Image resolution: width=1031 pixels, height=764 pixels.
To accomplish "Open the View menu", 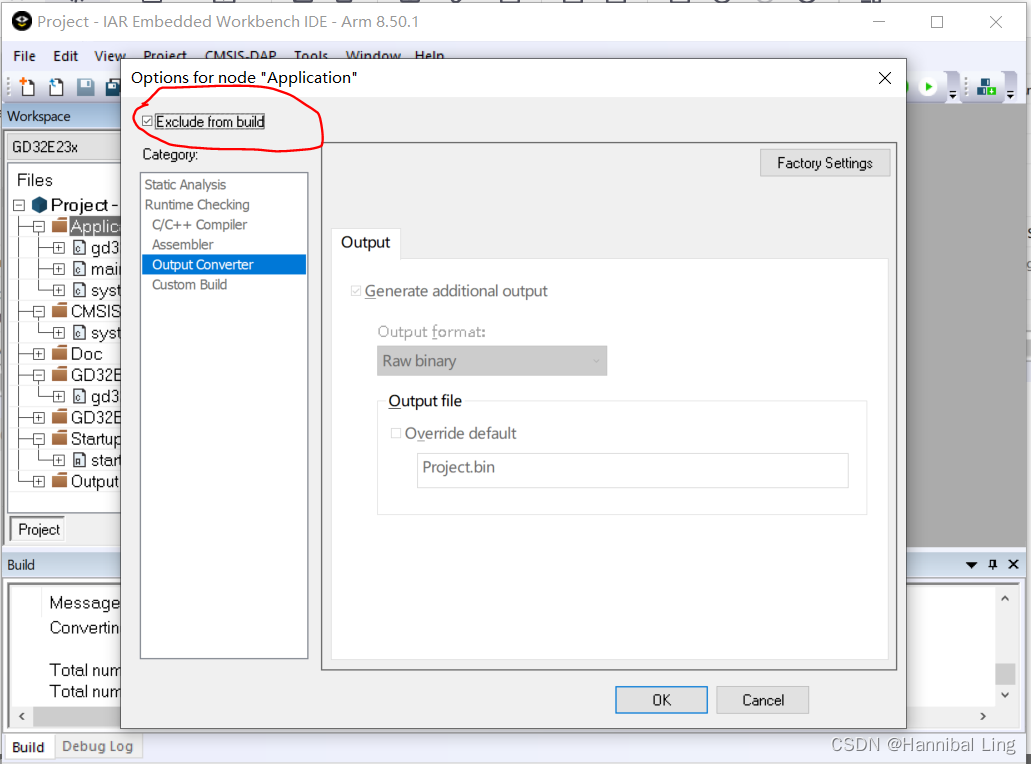I will click(109, 56).
